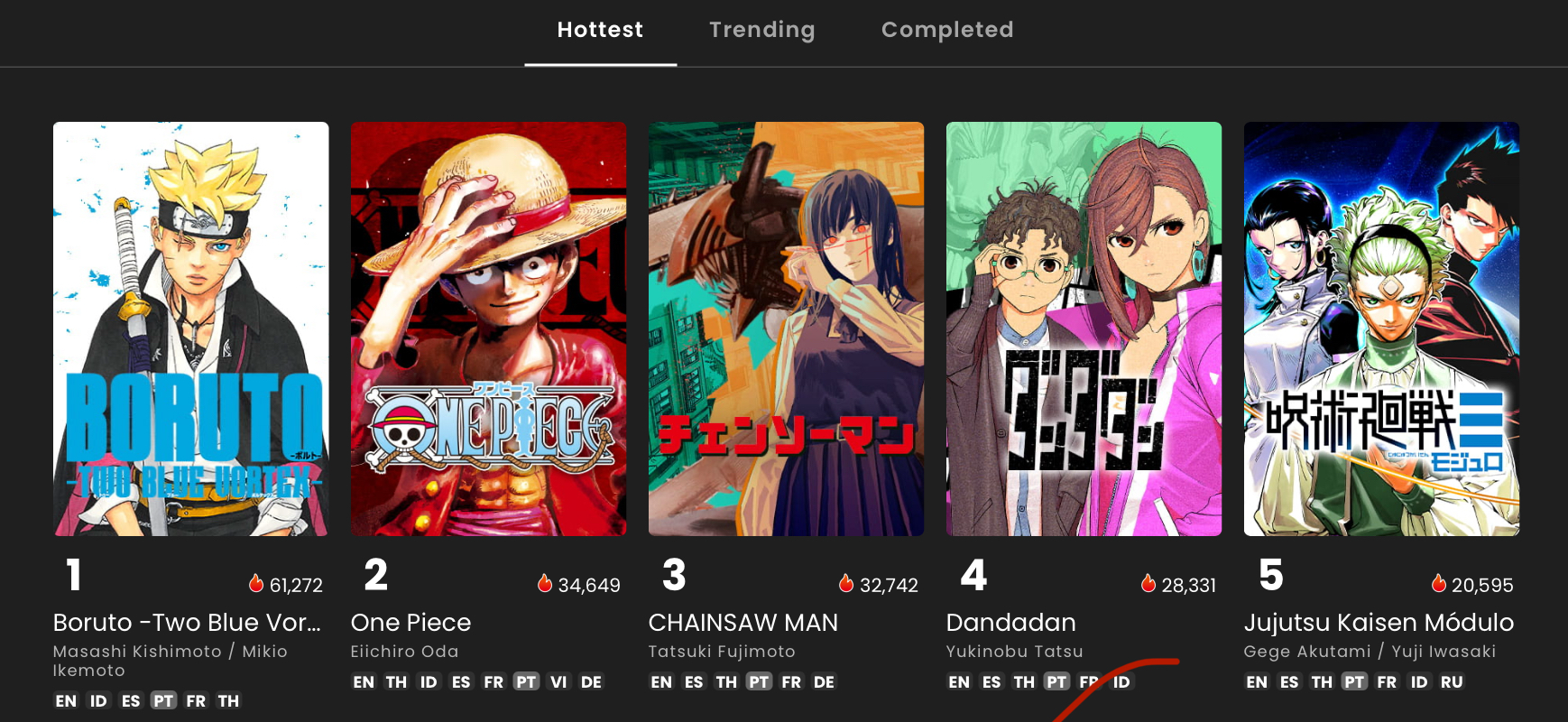Open the CHAINSAW MAN title link
The width and height of the screenshot is (1568, 722).
pos(743,623)
